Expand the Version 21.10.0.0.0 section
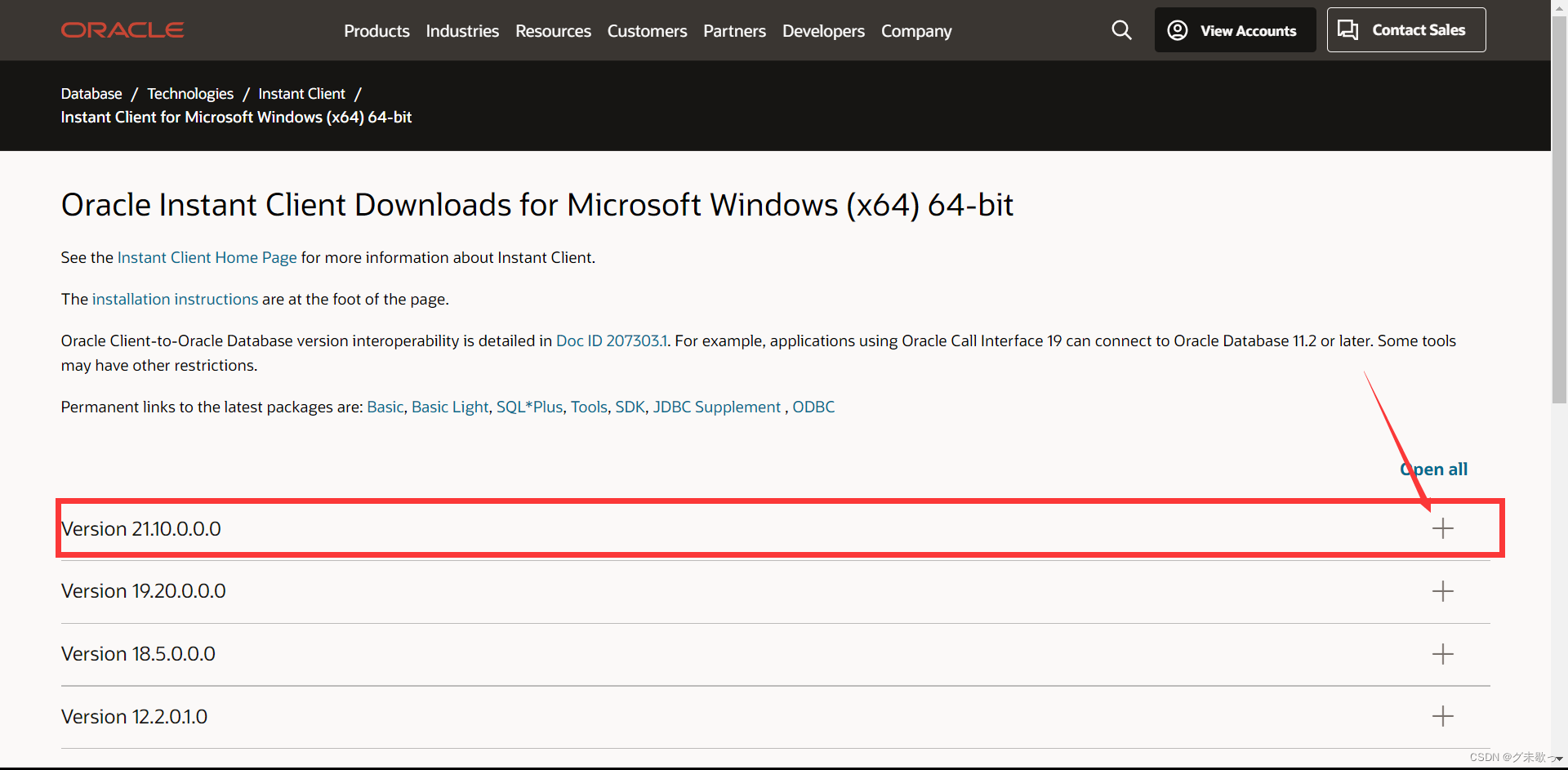This screenshot has width=1568, height=770. coord(1443,528)
